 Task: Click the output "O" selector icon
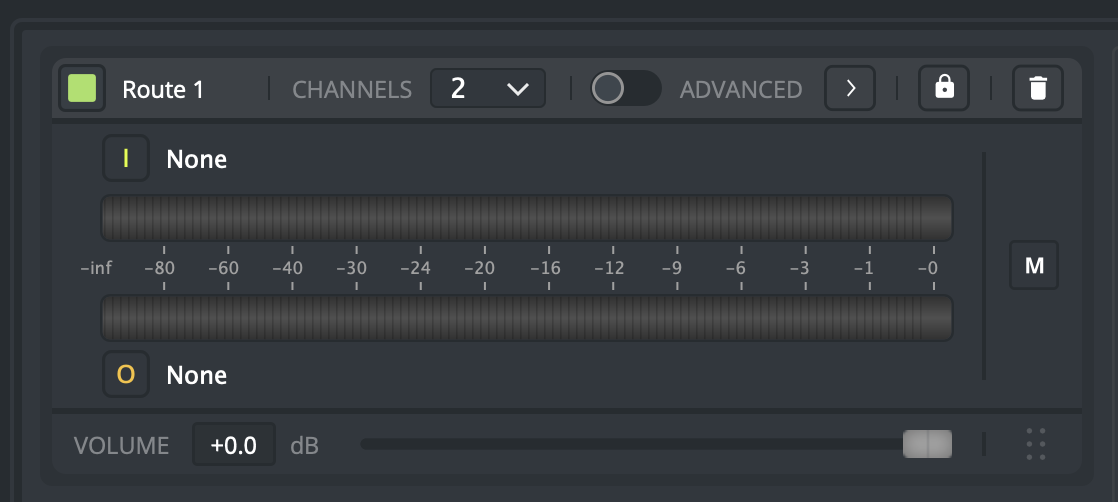pyautogui.click(x=126, y=375)
